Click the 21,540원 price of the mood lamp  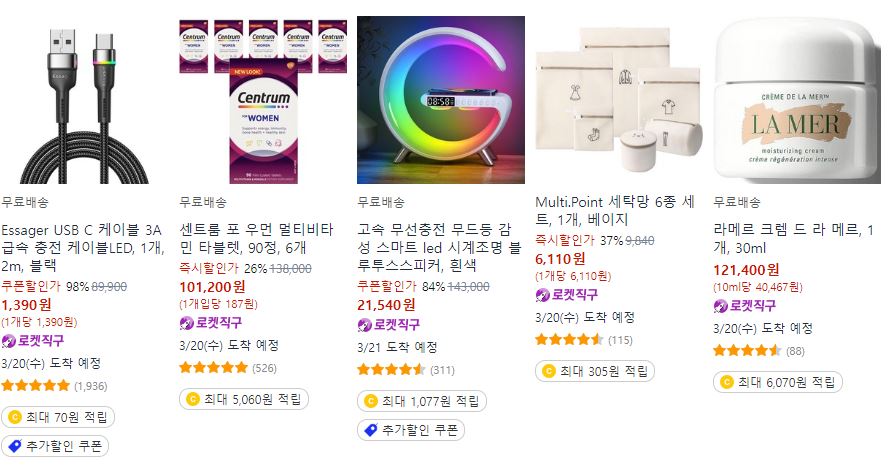point(386,305)
